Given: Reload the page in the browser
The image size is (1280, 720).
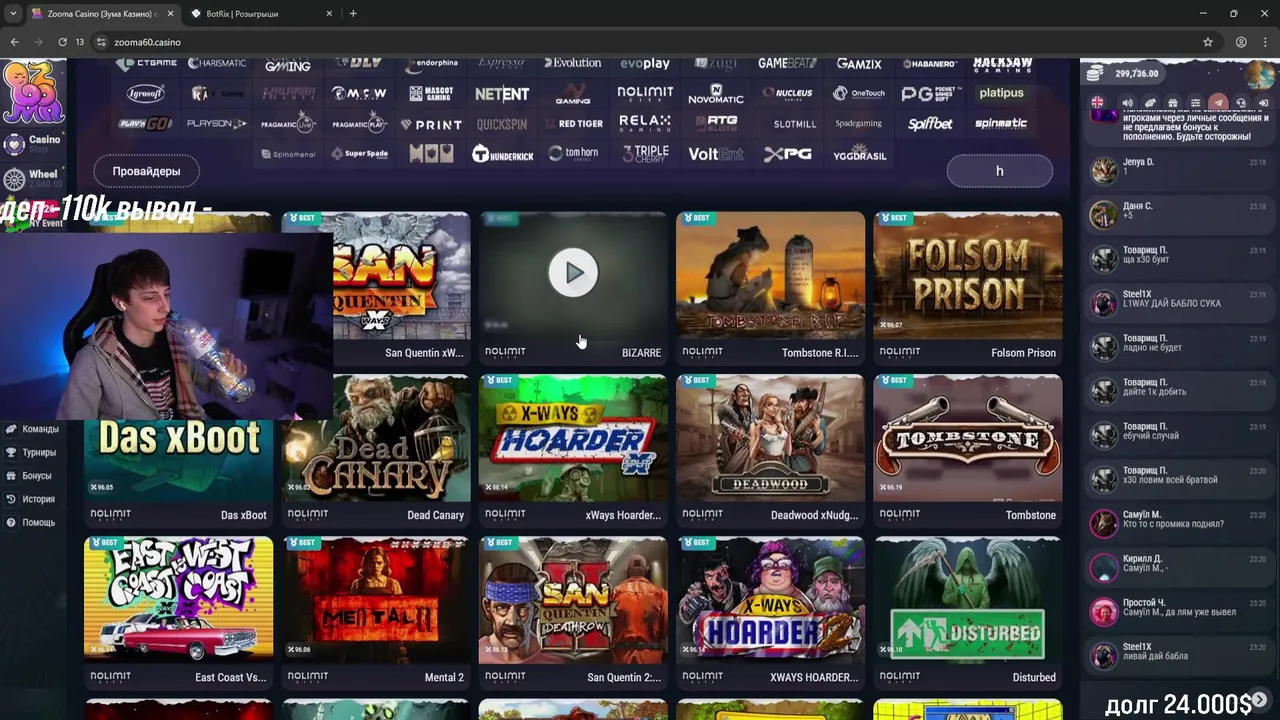Looking at the screenshot, I should pos(62,42).
